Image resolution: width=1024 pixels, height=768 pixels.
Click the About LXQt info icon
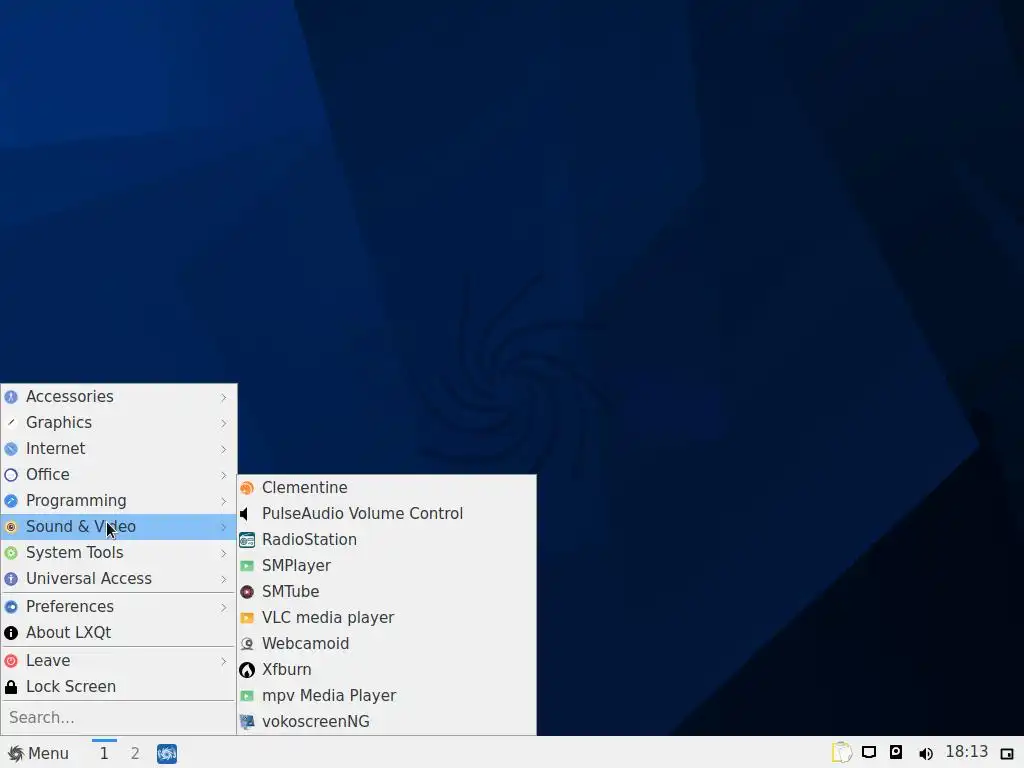pos(11,633)
